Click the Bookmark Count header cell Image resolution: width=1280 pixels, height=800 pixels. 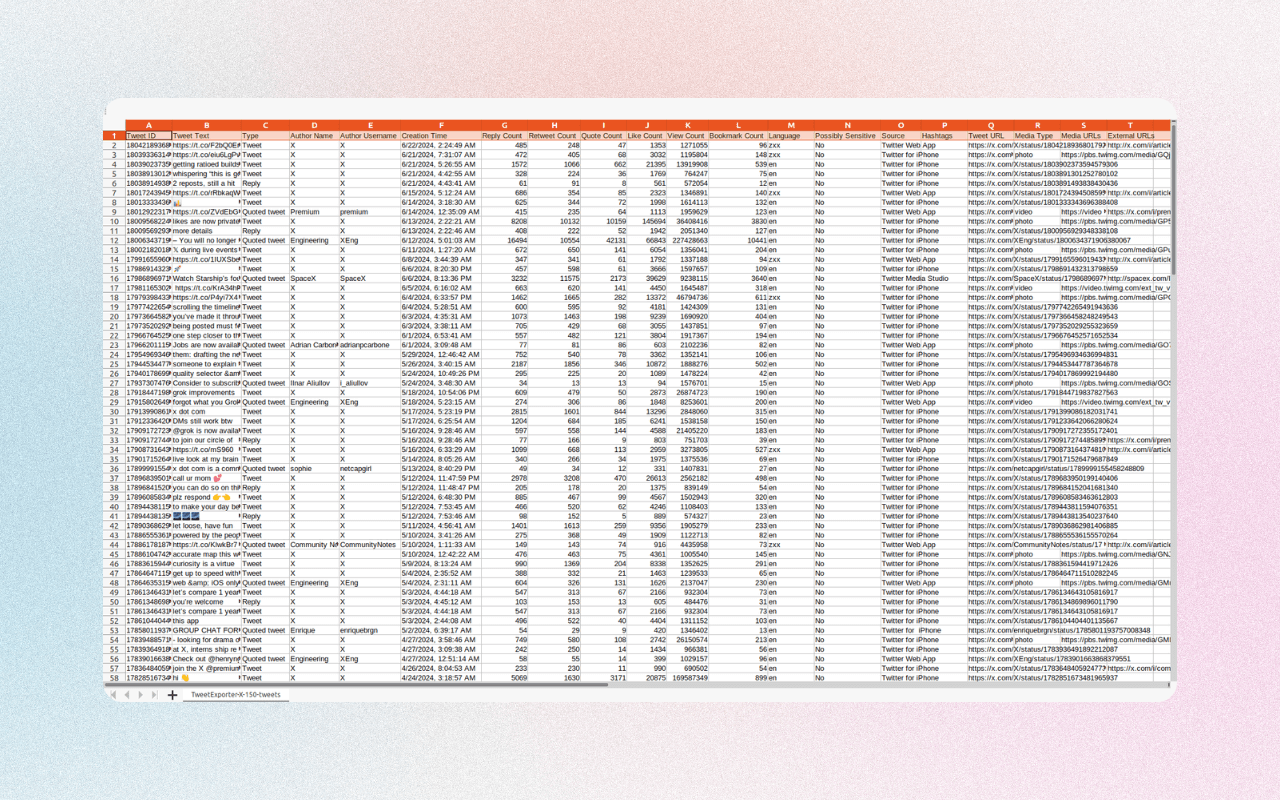pos(738,136)
